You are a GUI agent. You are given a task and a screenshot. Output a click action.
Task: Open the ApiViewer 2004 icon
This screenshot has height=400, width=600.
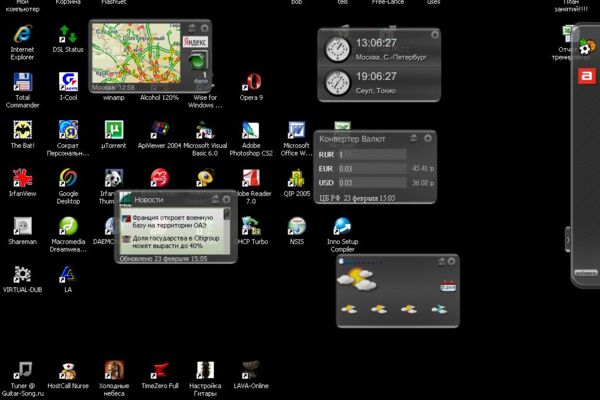[x=160, y=130]
